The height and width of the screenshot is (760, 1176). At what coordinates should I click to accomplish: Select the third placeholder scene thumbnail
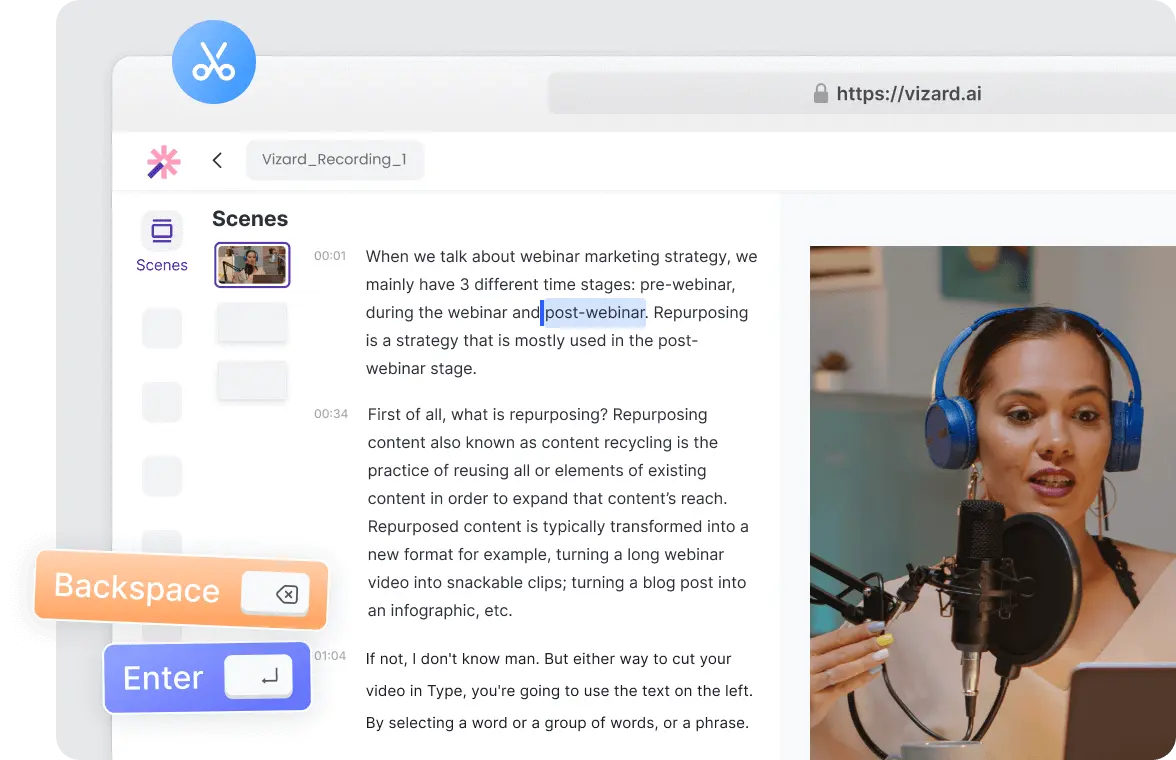point(252,380)
